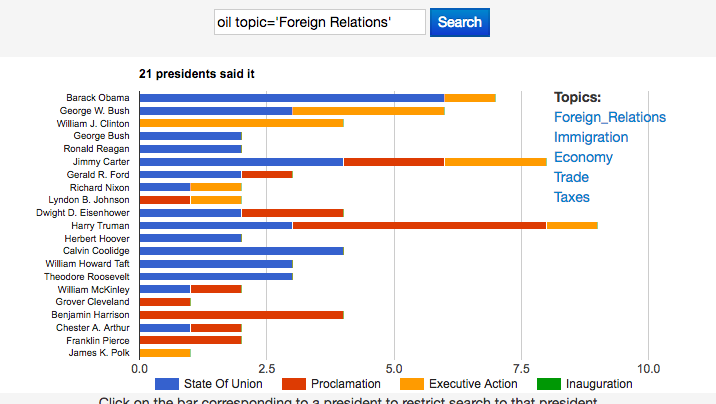Click the red Proclamation legend swatch
Viewport: 716px width, 404px height.
(x=294, y=383)
